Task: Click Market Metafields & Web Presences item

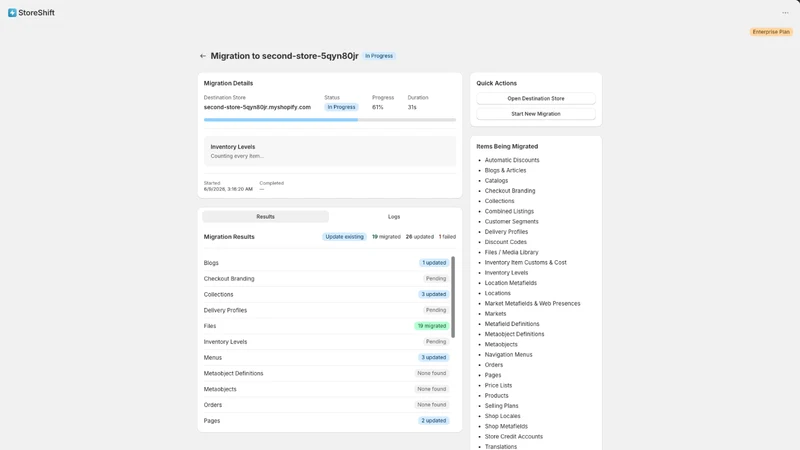Action: pos(532,304)
